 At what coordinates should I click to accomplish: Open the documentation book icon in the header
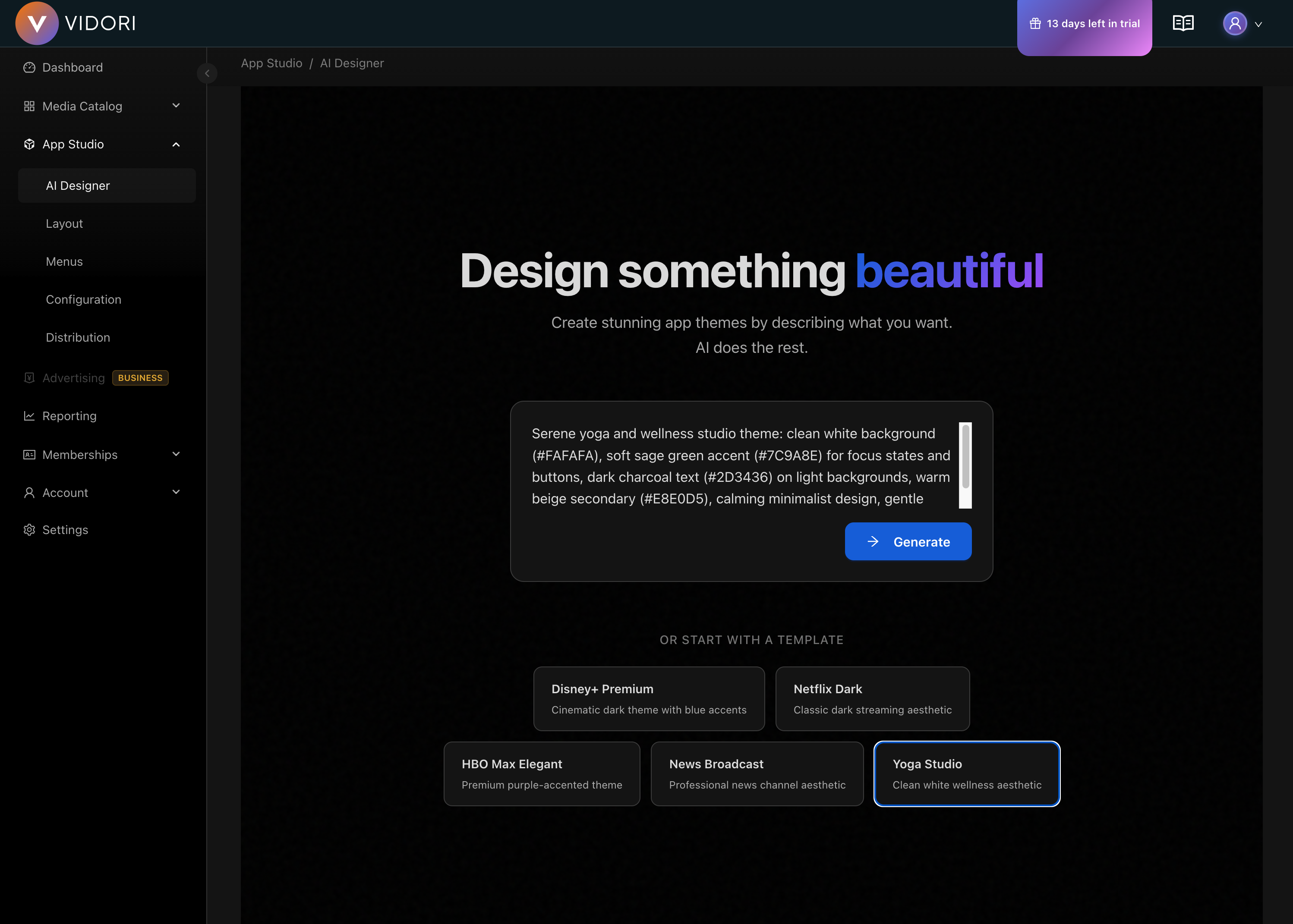click(x=1183, y=23)
